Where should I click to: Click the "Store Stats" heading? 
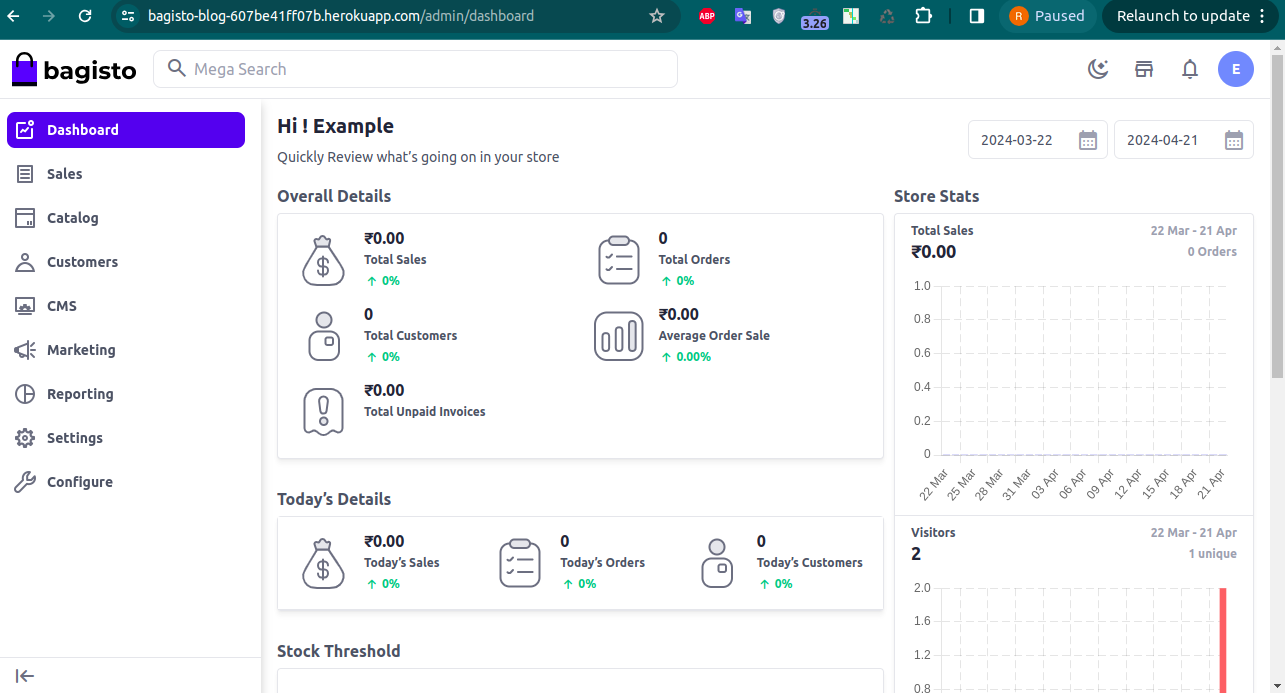coord(936,196)
